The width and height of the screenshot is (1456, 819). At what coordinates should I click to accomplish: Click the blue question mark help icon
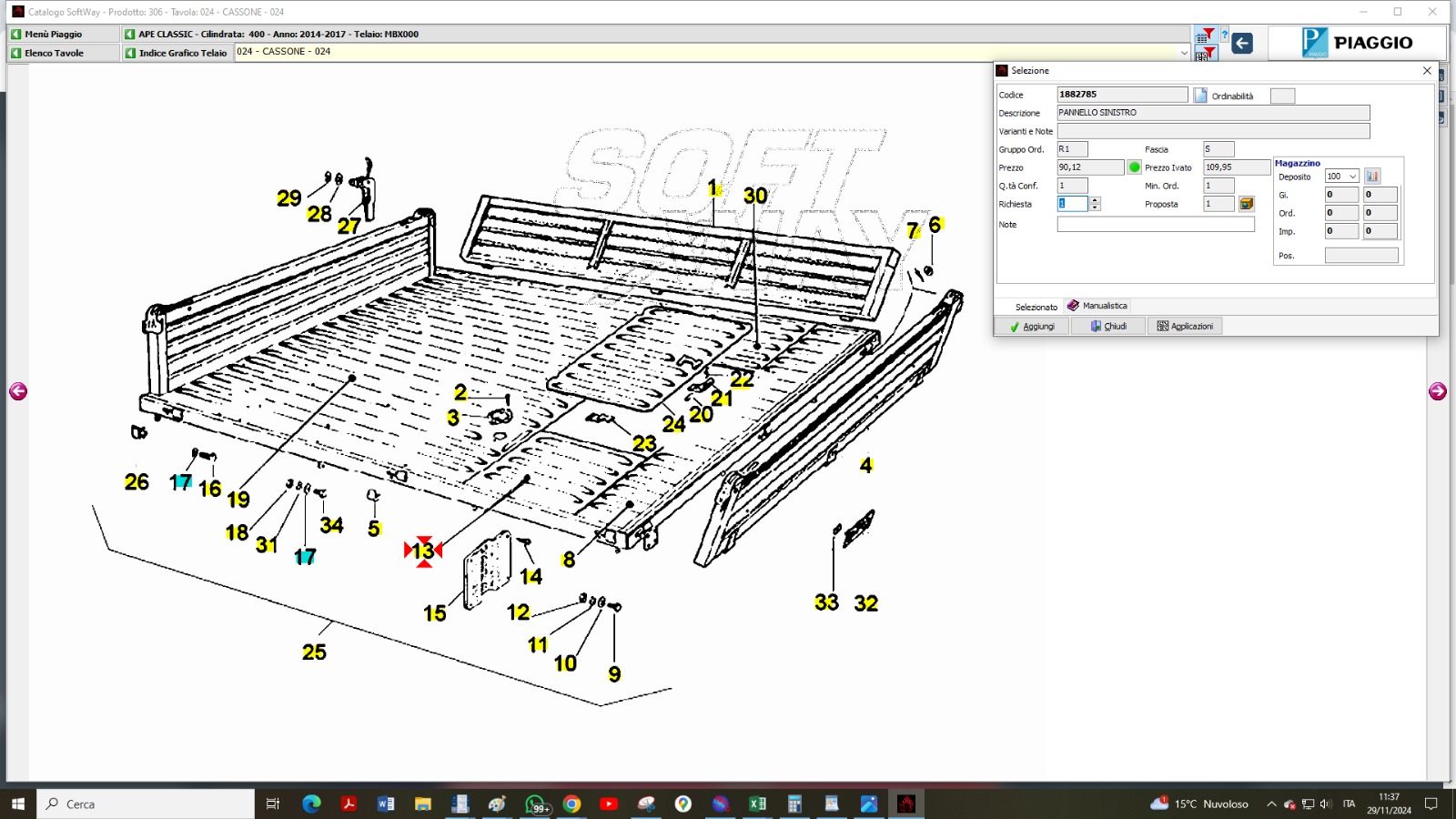(1225, 35)
